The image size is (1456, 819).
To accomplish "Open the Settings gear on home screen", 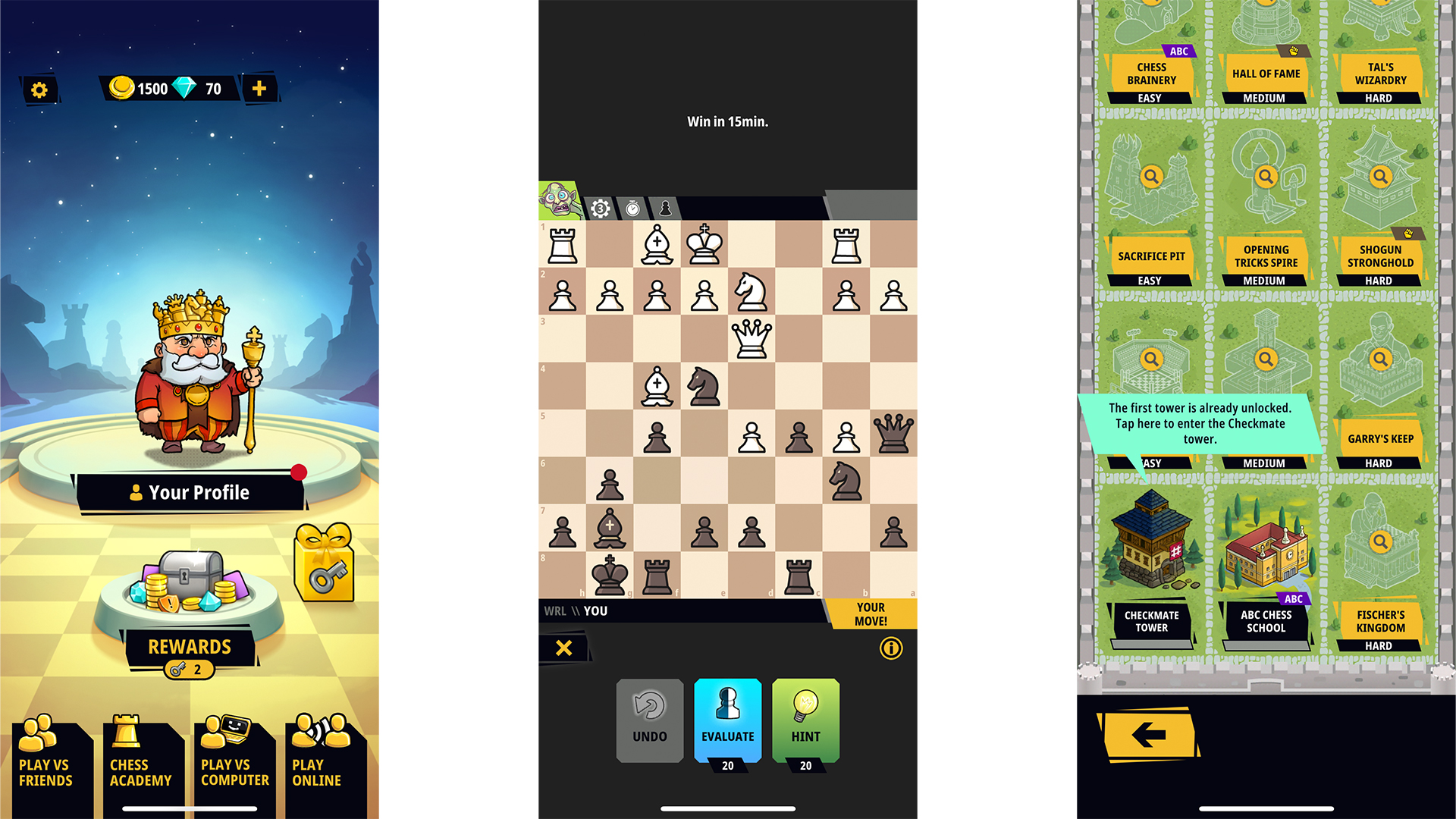I will tap(40, 89).
